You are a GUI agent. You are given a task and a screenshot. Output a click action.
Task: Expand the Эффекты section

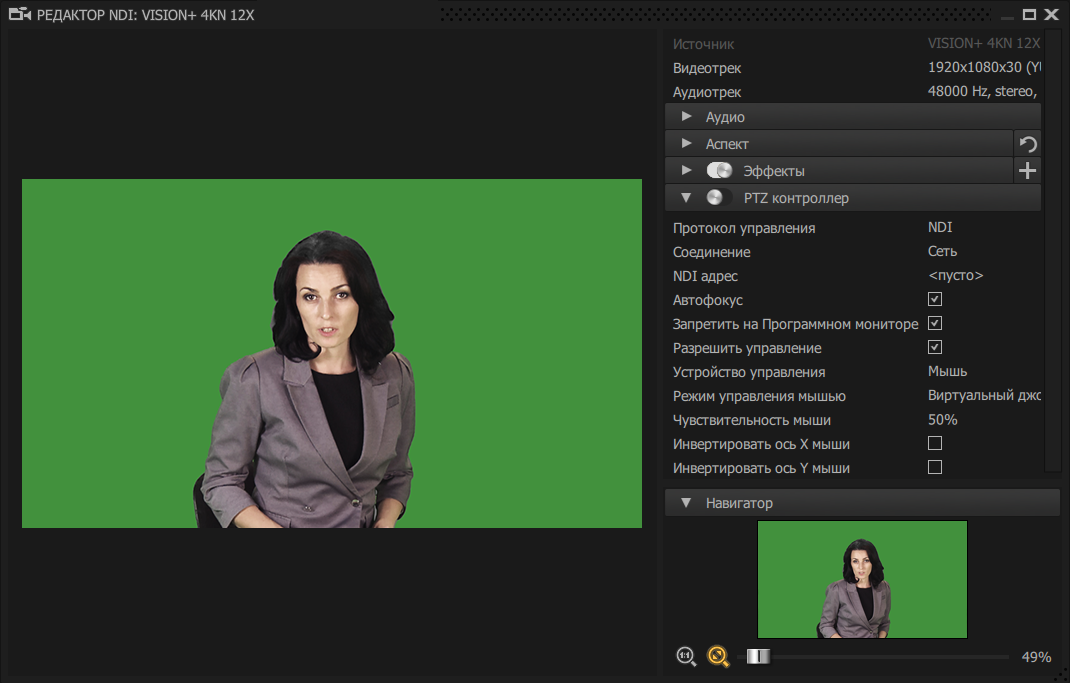coord(687,170)
